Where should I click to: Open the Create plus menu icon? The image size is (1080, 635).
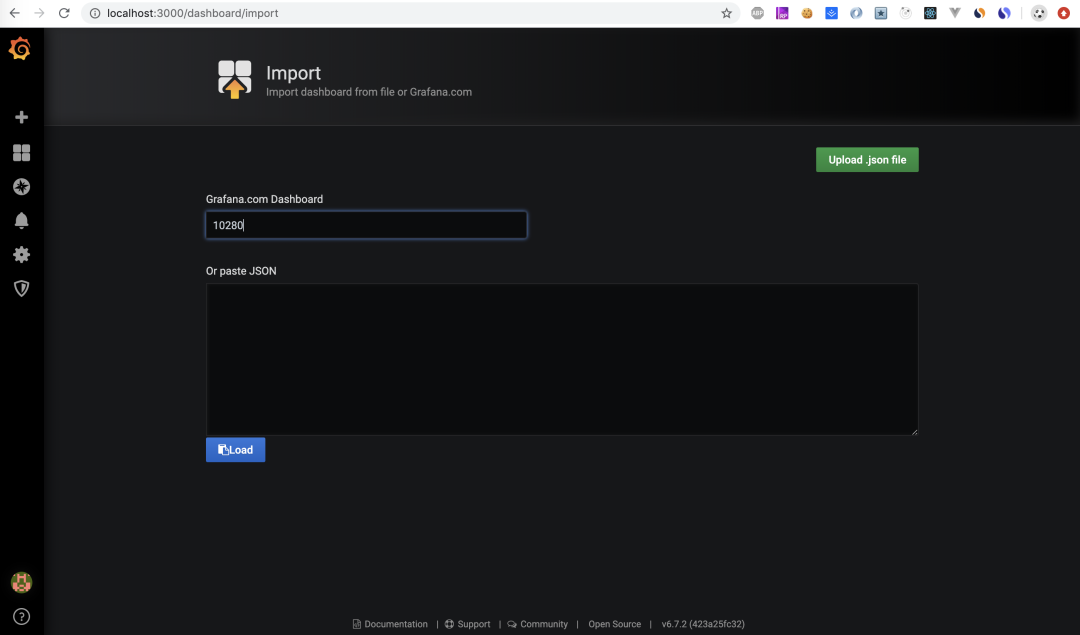point(21,117)
